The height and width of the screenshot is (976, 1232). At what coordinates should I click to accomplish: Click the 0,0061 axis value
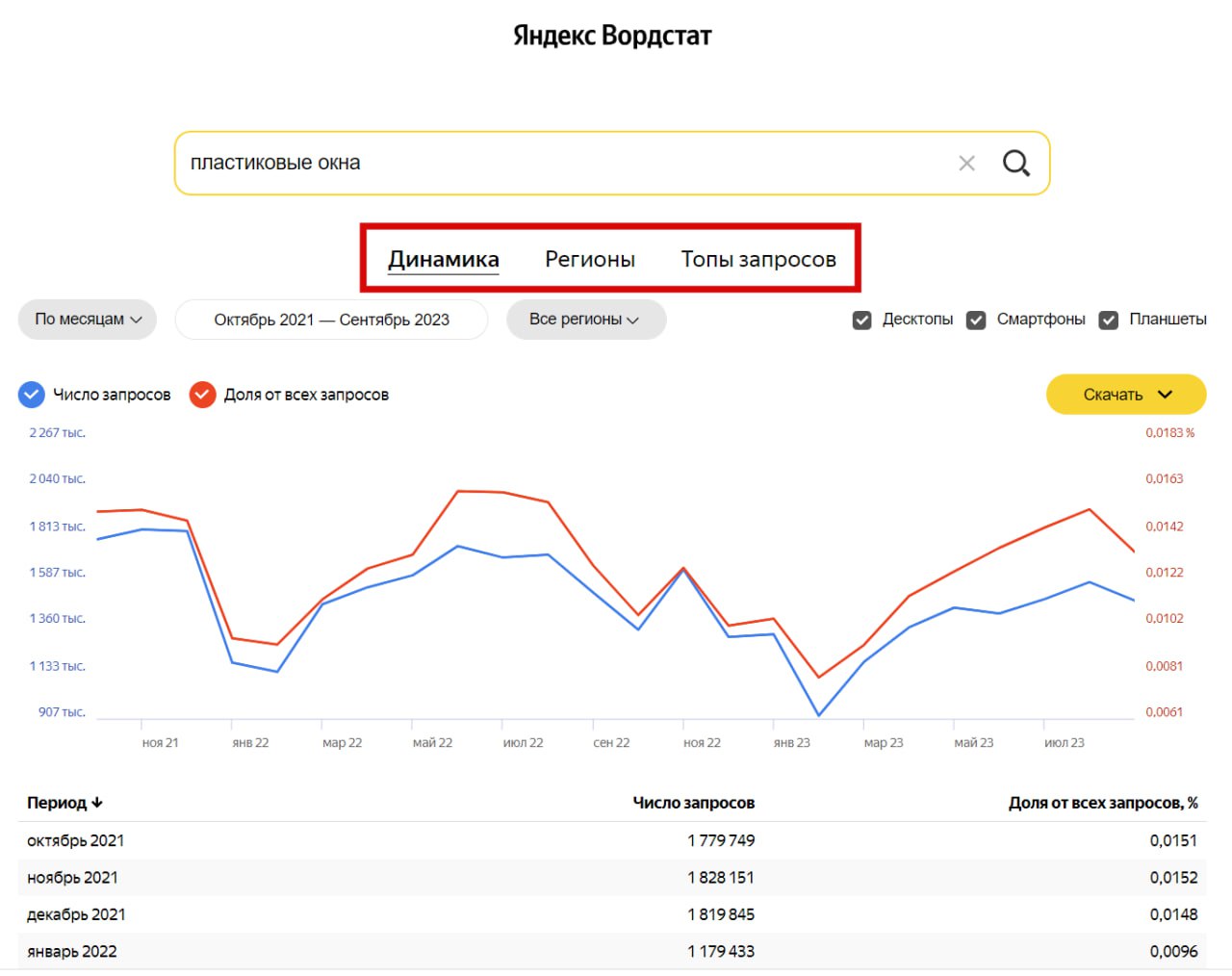click(x=1164, y=712)
